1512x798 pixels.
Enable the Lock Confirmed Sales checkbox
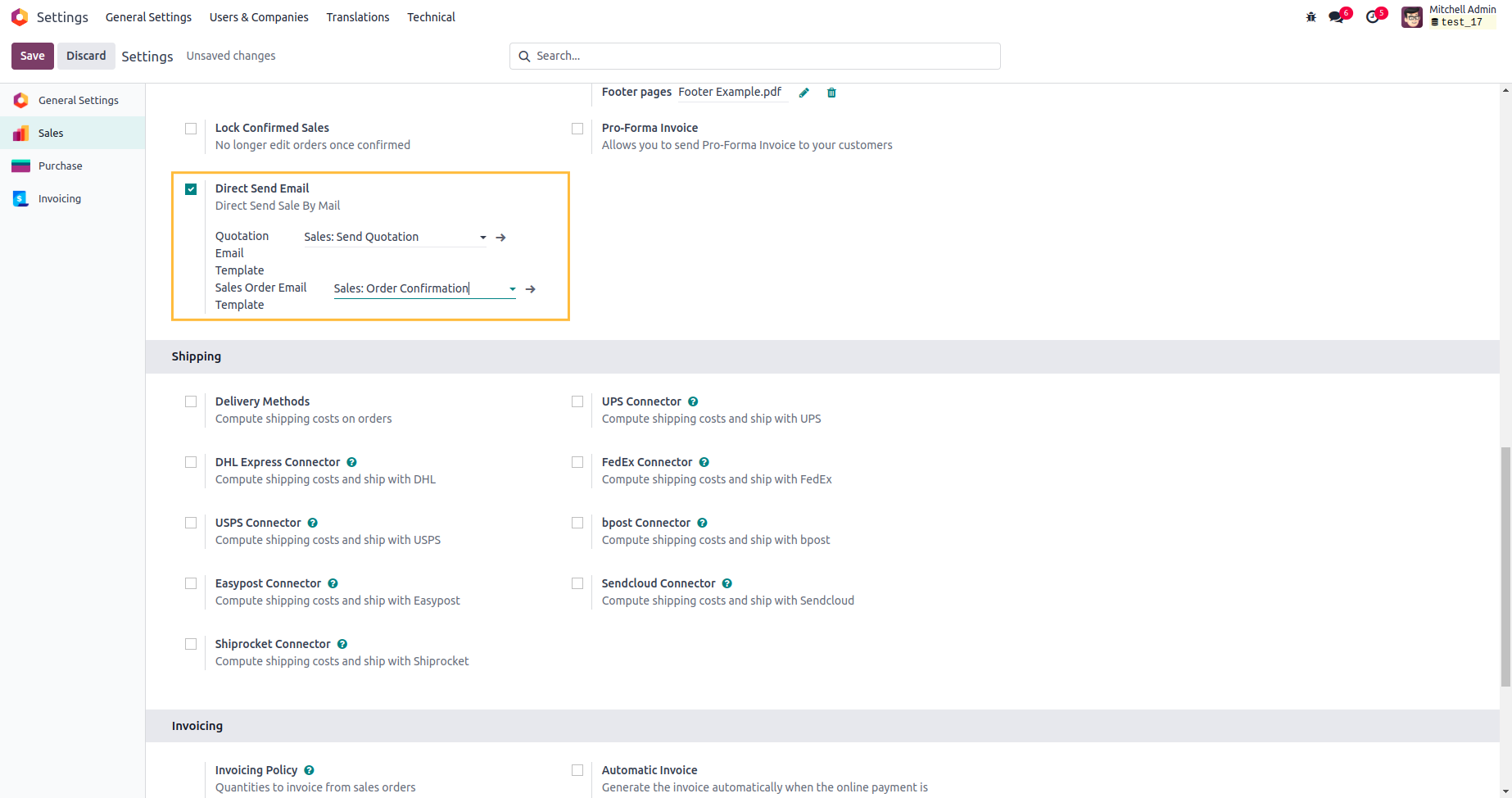tap(191, 129)
